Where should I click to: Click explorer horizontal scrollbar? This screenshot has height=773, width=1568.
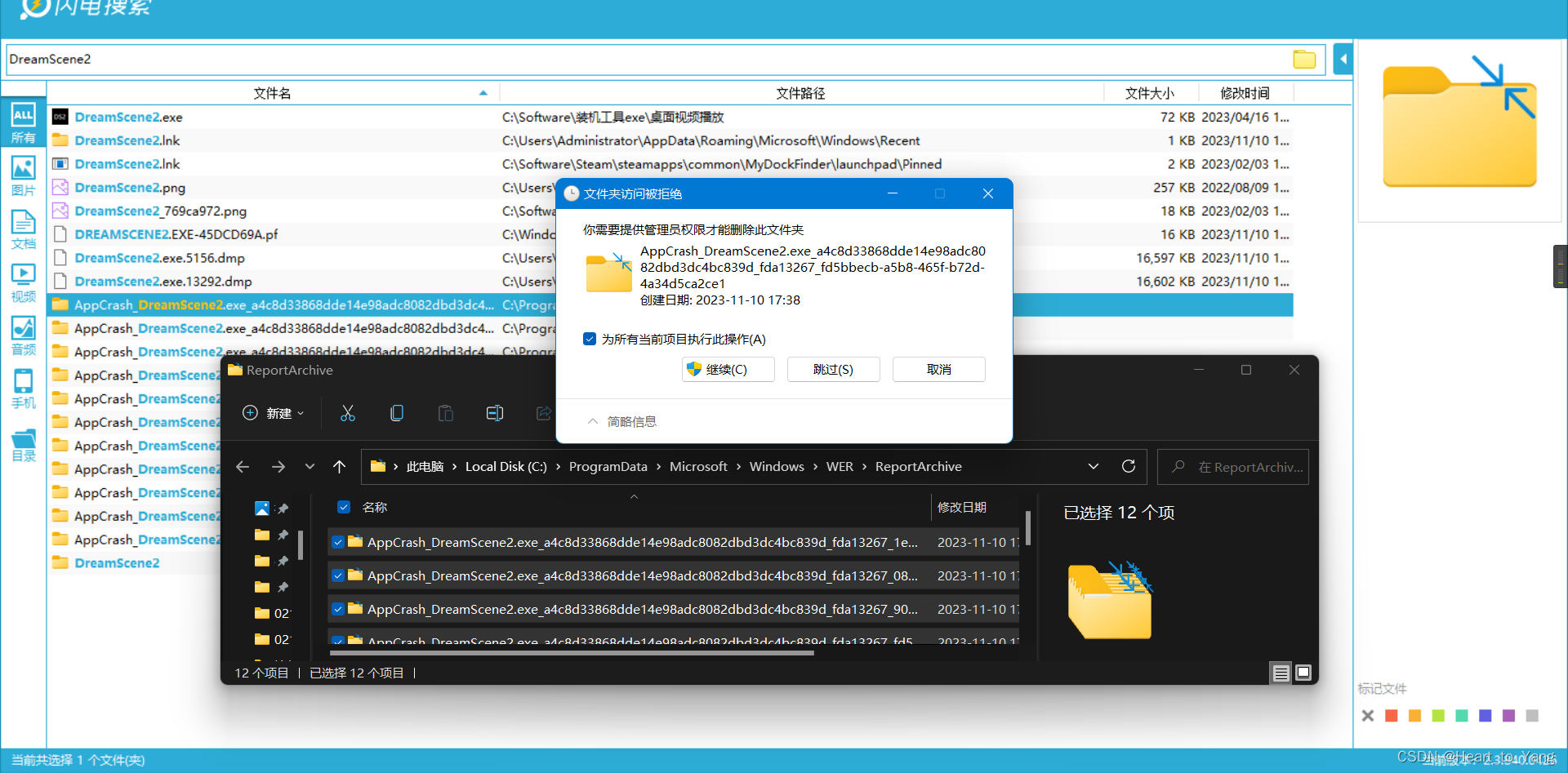[x=572, y=652]
